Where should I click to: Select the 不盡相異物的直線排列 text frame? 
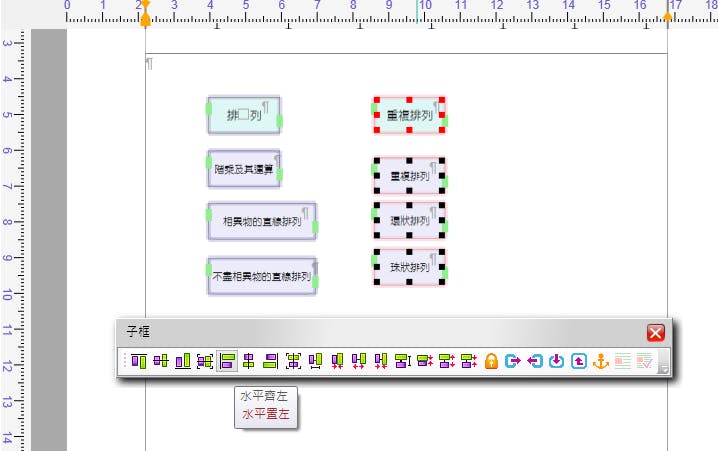tap(262, 275)
